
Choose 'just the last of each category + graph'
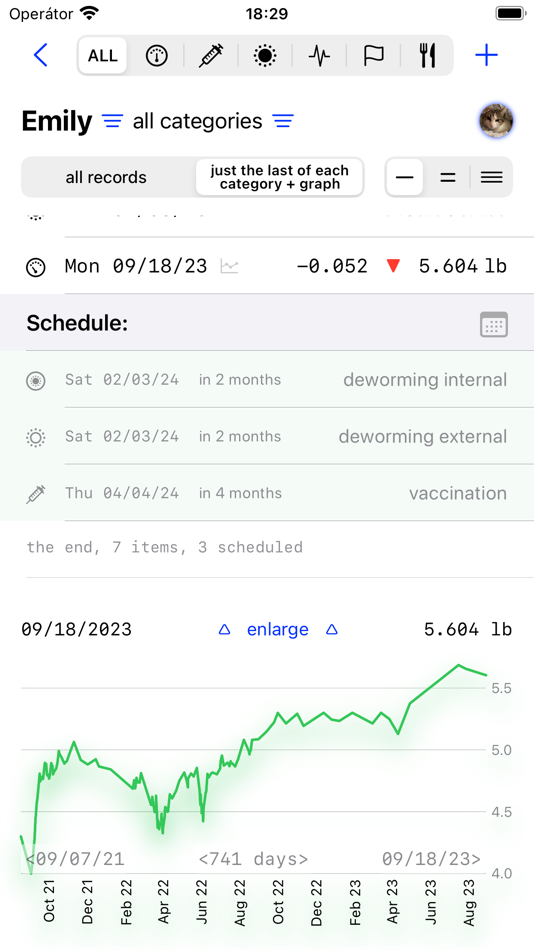click(x=279, y=178)
